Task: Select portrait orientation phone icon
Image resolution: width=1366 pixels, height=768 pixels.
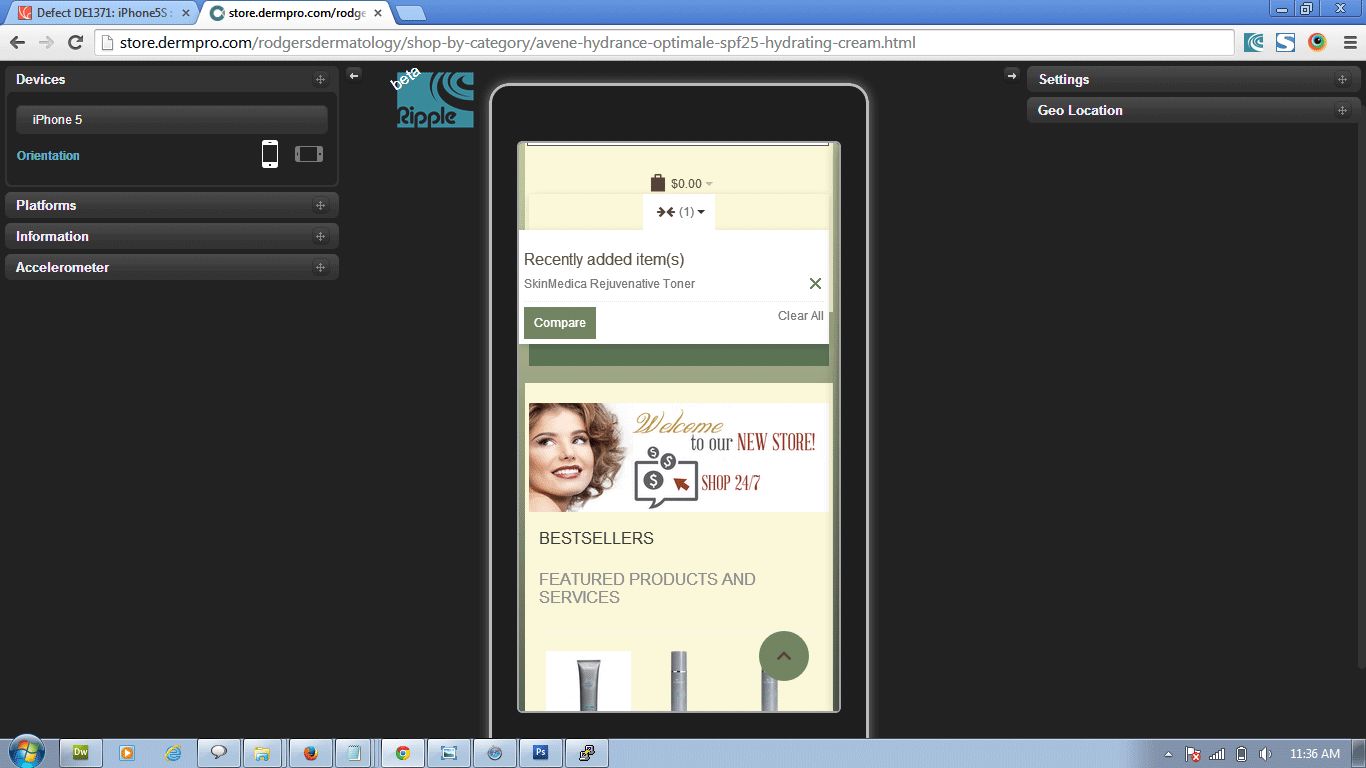Action: click(x=270, y=154)
